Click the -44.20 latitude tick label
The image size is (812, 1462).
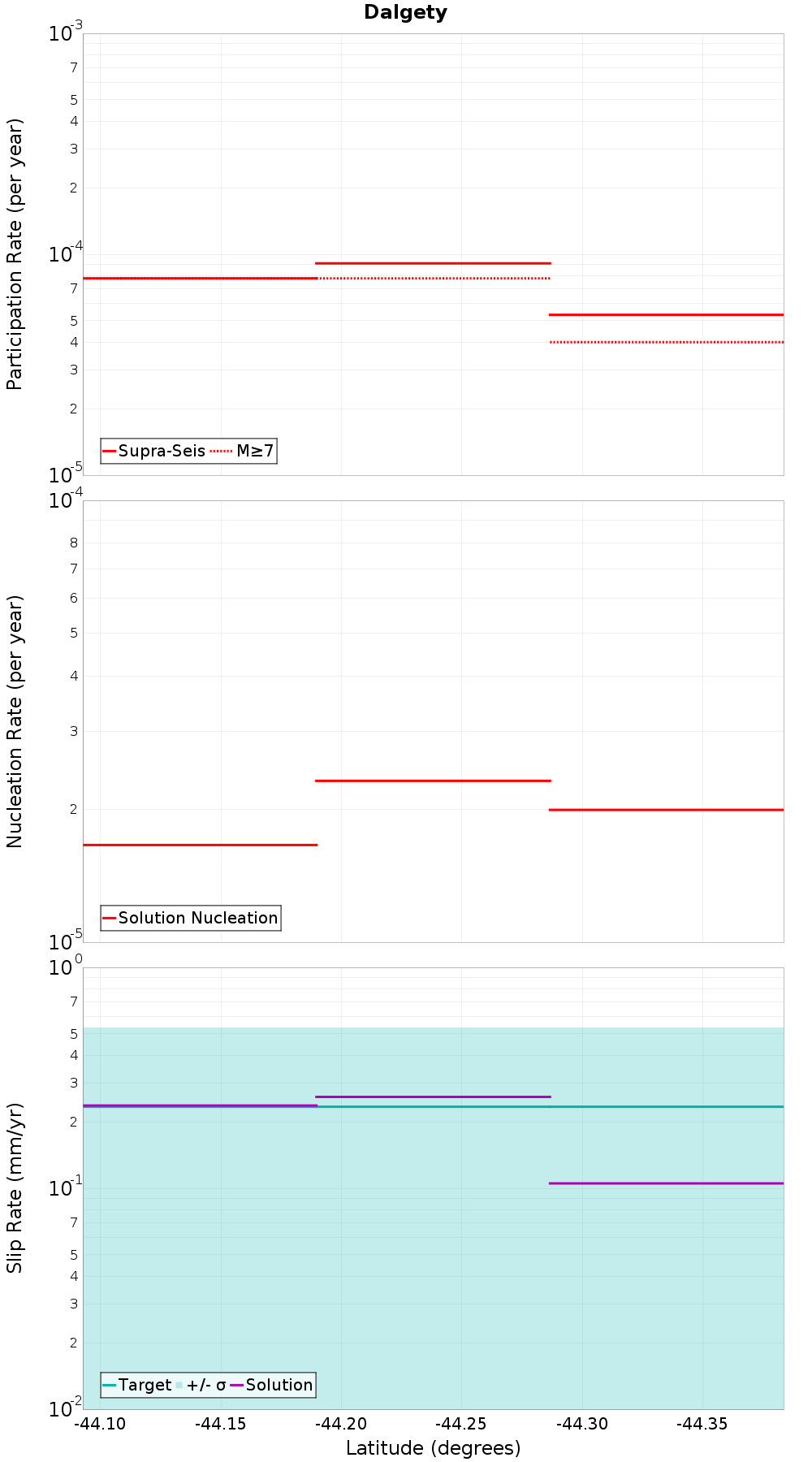pyautogui.click(x=341, y=1424)
